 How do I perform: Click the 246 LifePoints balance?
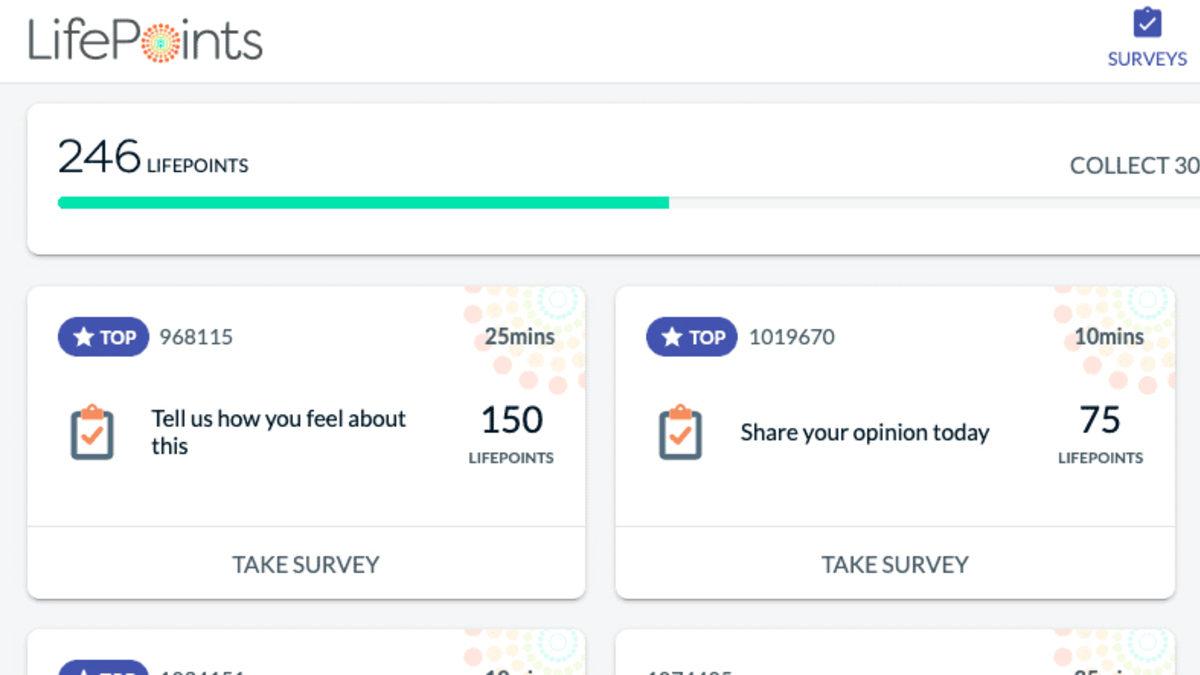pyautogui.click(x=153, y=158)
